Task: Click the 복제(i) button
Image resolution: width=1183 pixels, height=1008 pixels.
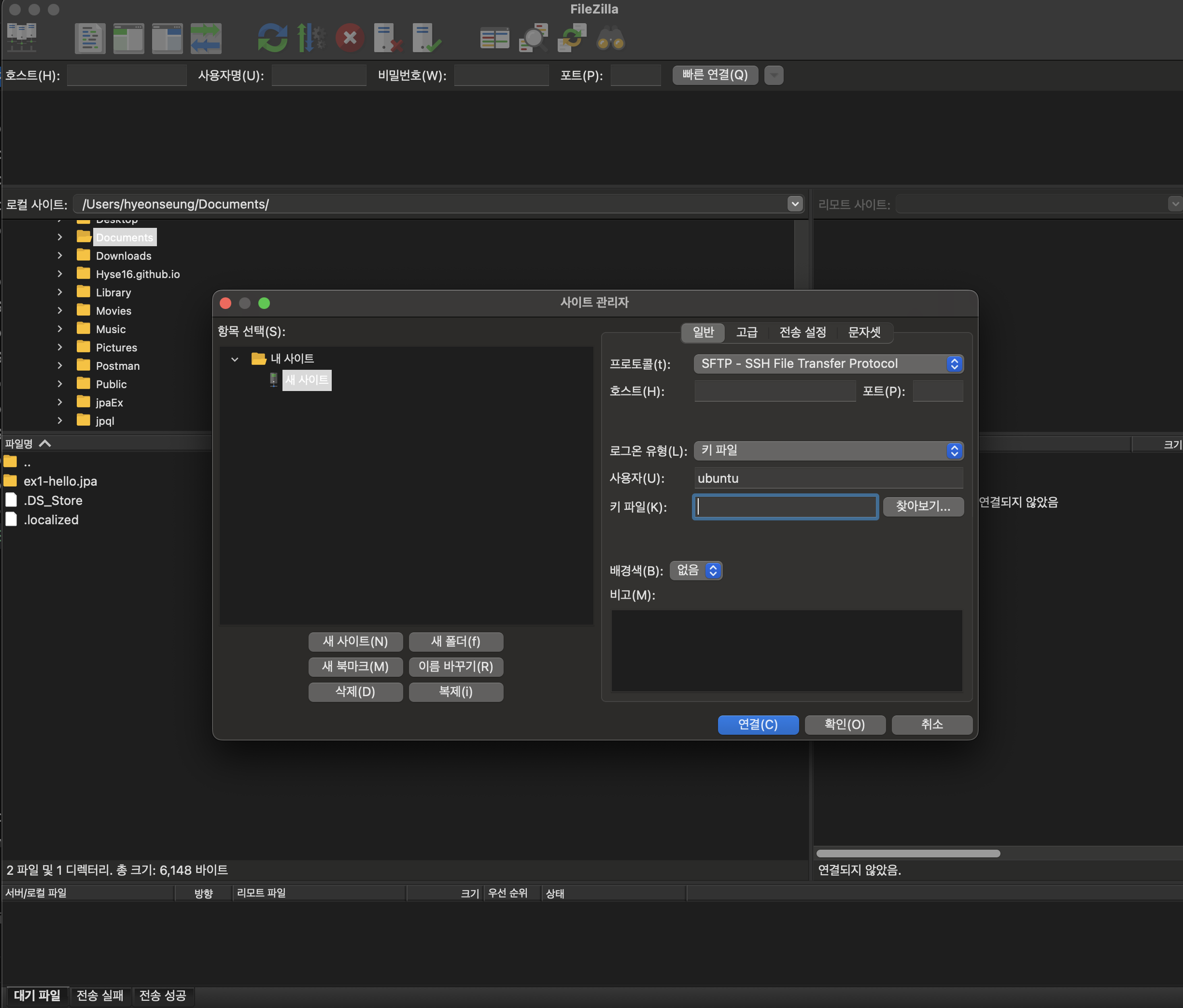Action: pyautogui.click(x=456, y=692)
